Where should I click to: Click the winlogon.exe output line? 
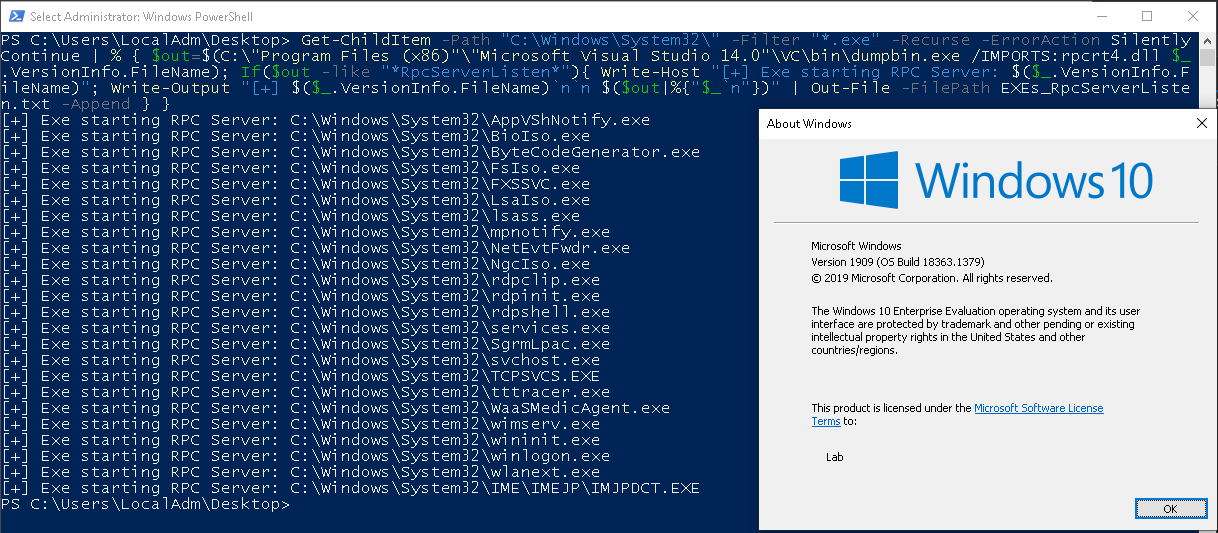306,456
